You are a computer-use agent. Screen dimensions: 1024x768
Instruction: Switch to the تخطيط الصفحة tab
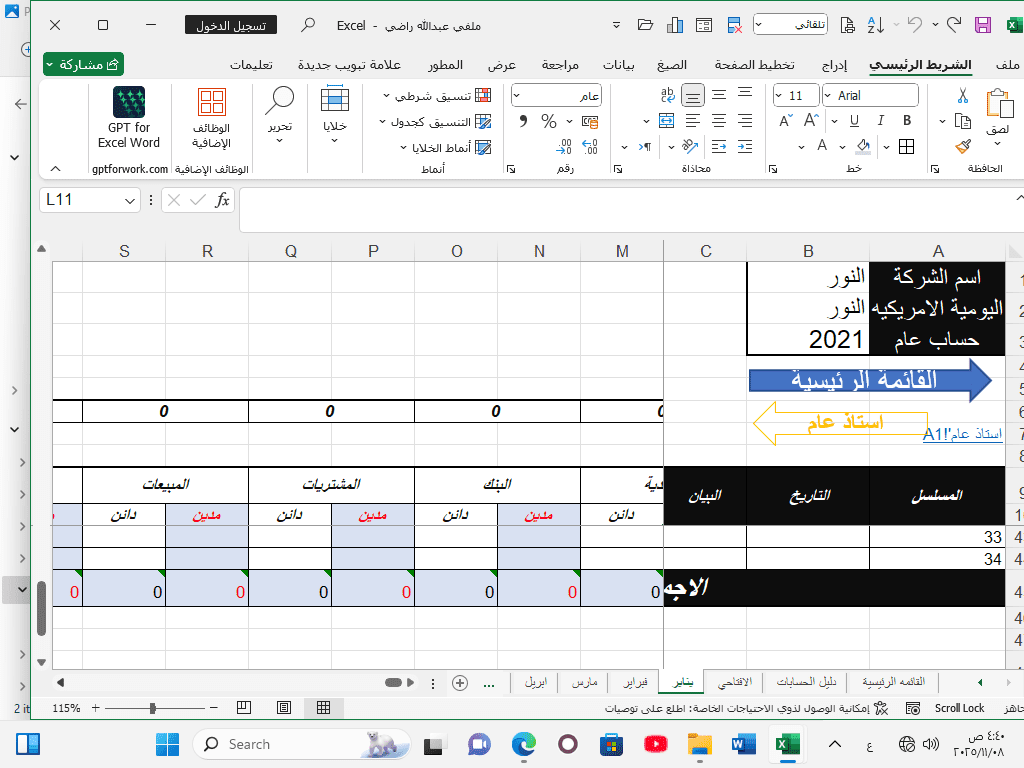pos(754,65)
